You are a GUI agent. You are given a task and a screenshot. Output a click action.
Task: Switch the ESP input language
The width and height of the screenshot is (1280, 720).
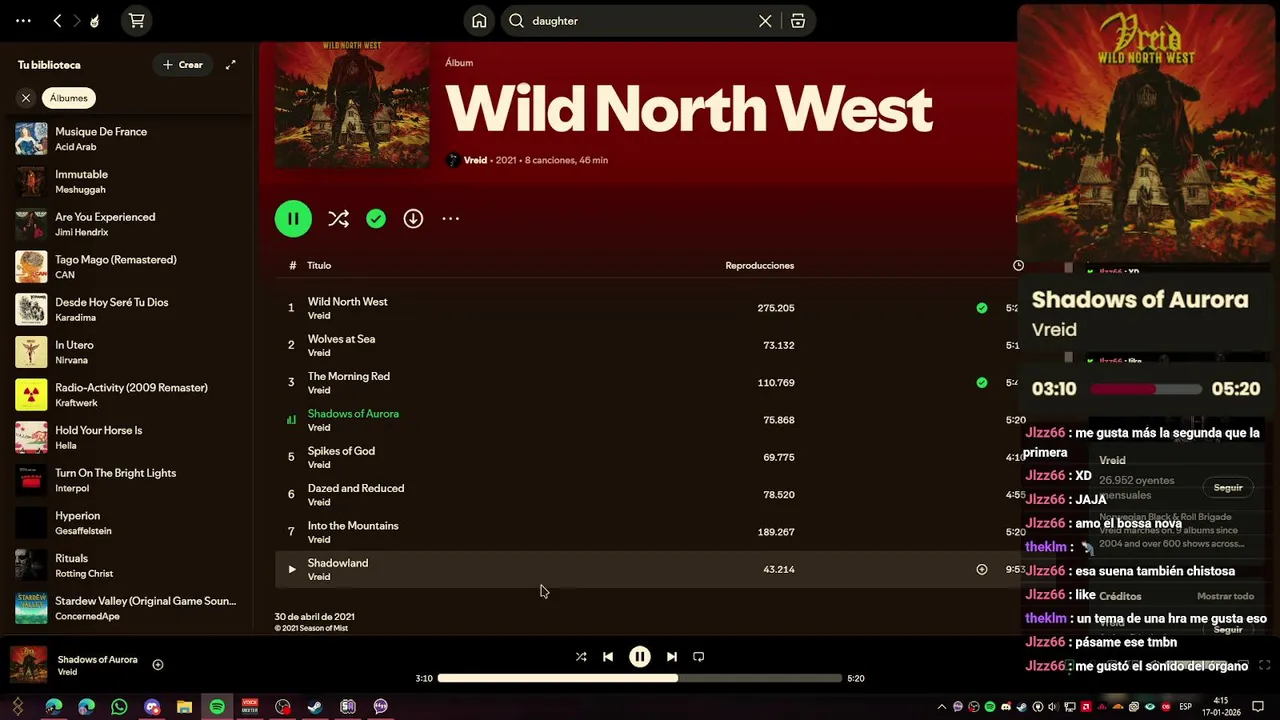coord(1186,707)
